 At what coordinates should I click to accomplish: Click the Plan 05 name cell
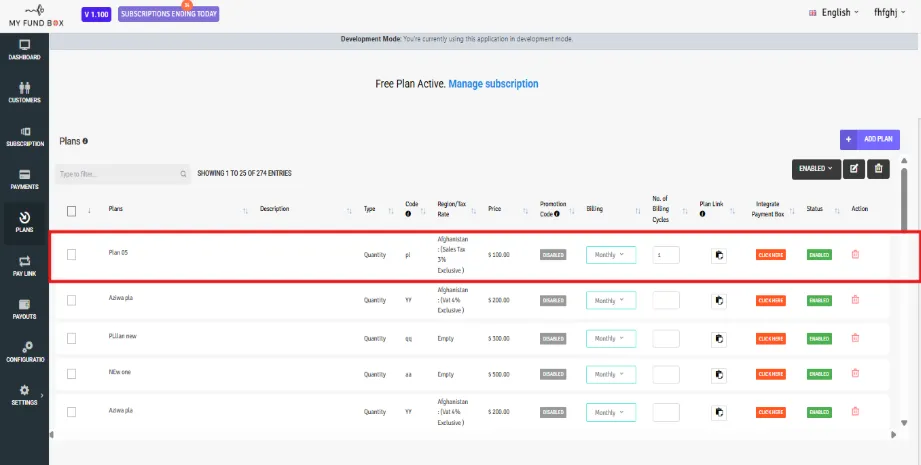point(118,253)
